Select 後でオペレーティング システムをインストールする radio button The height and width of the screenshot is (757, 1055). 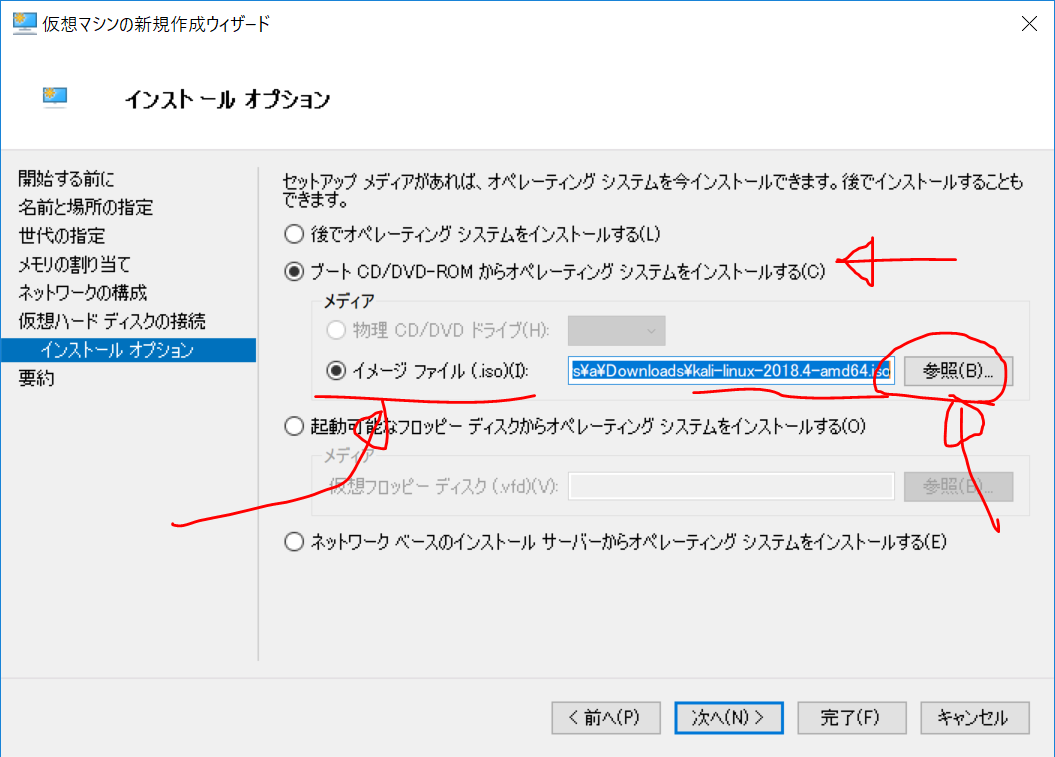[293, 235]
